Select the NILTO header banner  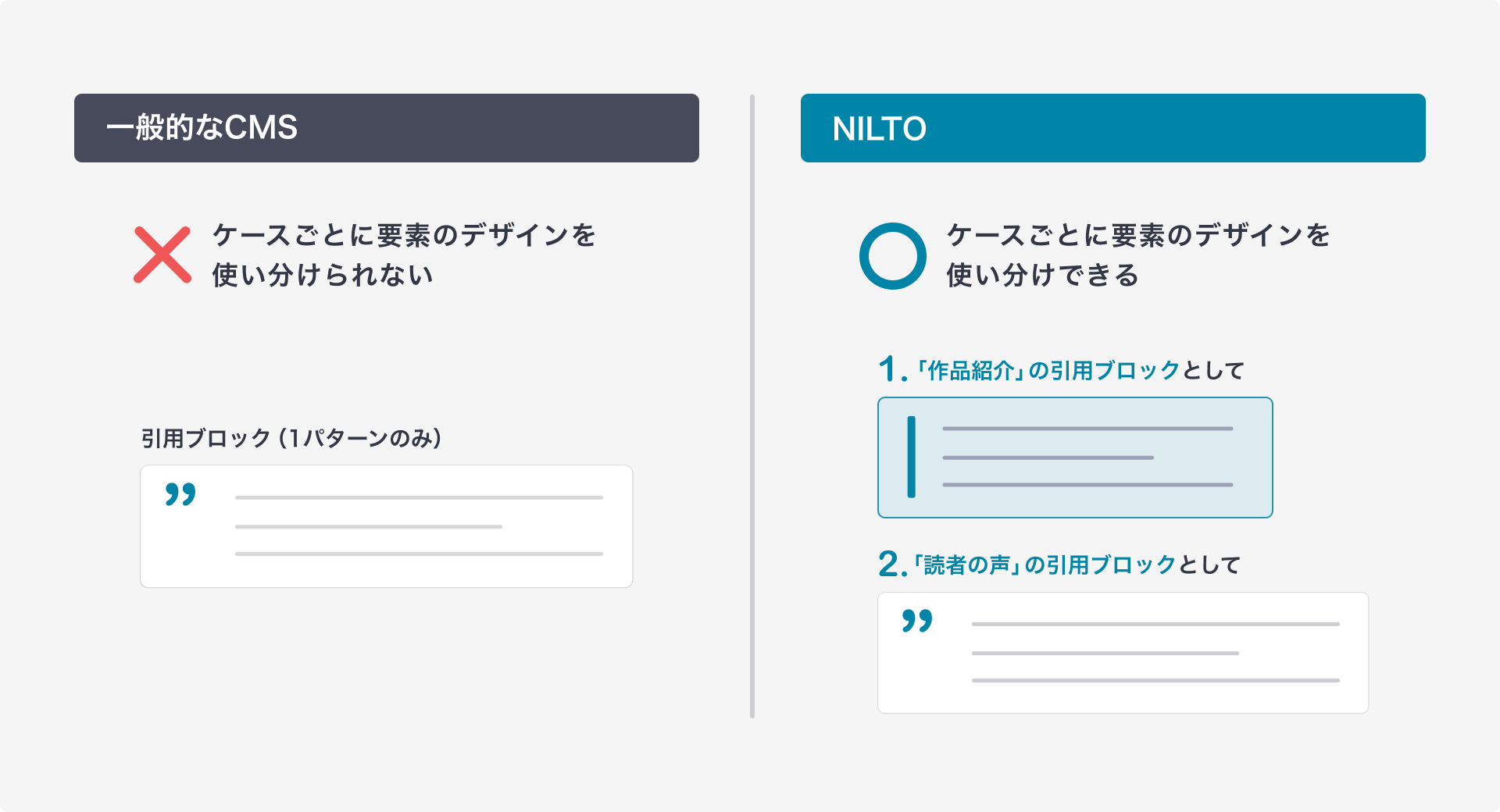(x=1112, y=128)
